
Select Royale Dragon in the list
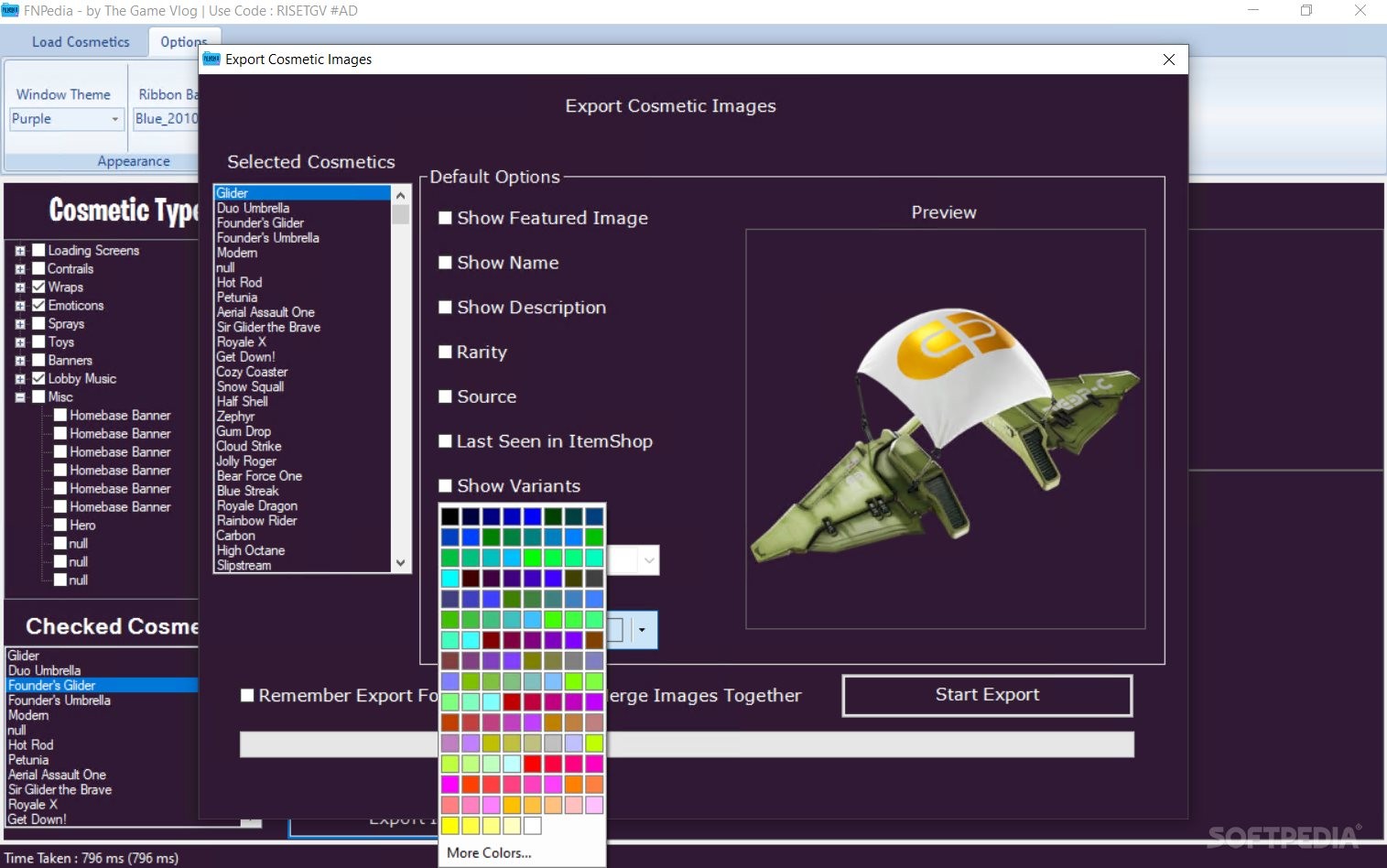[256, 505]
